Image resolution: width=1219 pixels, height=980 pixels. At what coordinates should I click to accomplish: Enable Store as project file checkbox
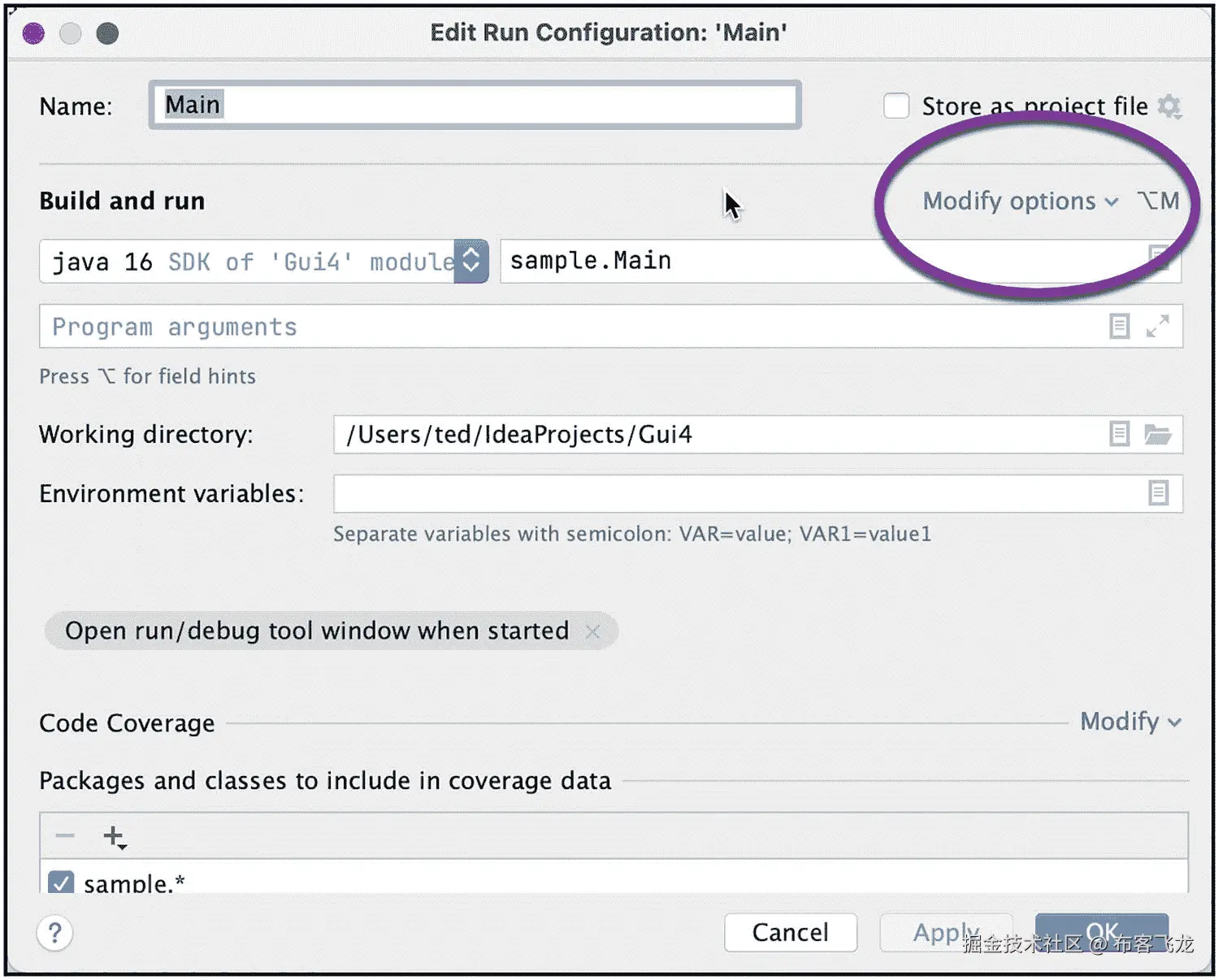896,106
